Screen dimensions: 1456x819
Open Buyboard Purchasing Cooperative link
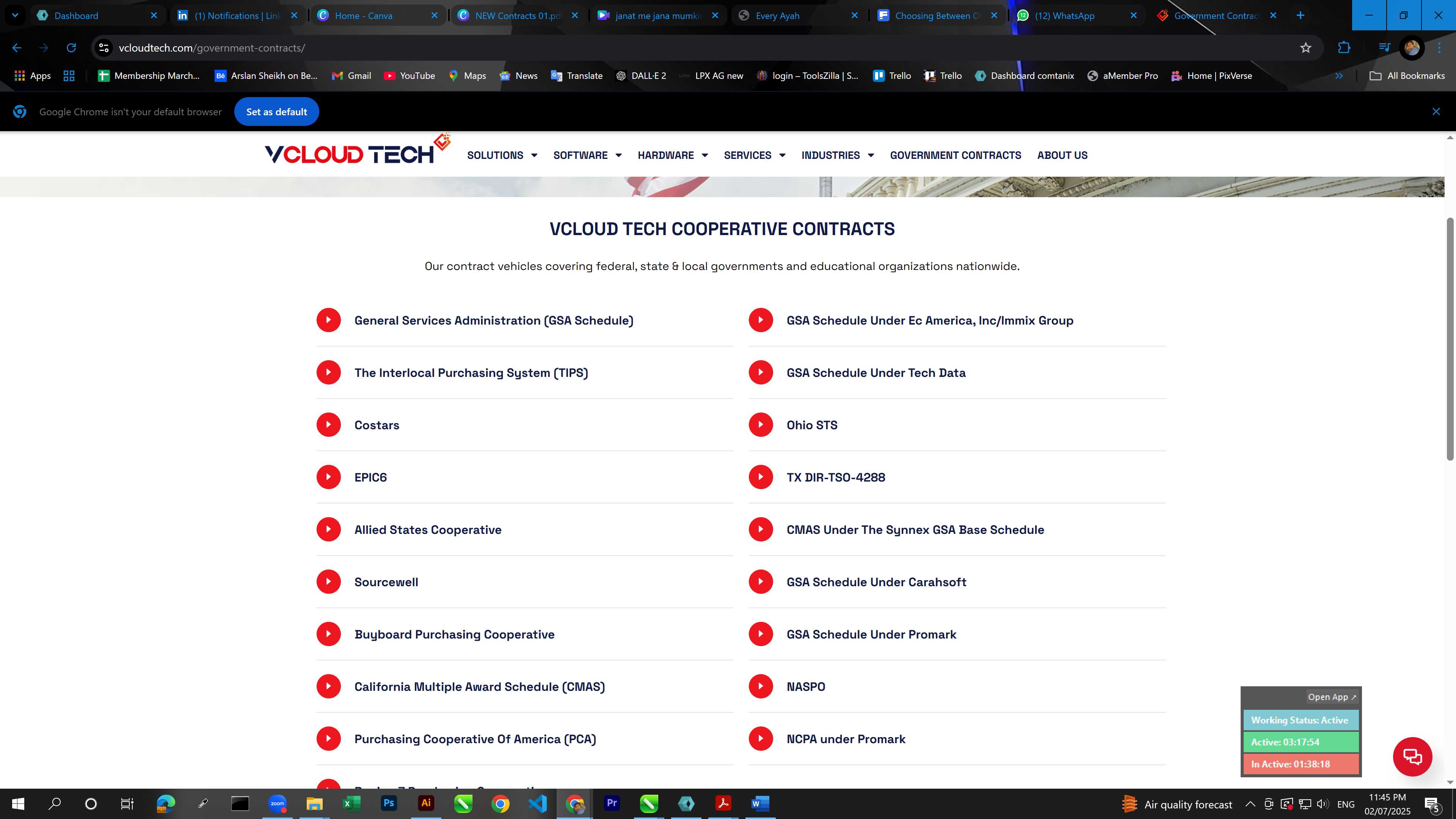455,634
